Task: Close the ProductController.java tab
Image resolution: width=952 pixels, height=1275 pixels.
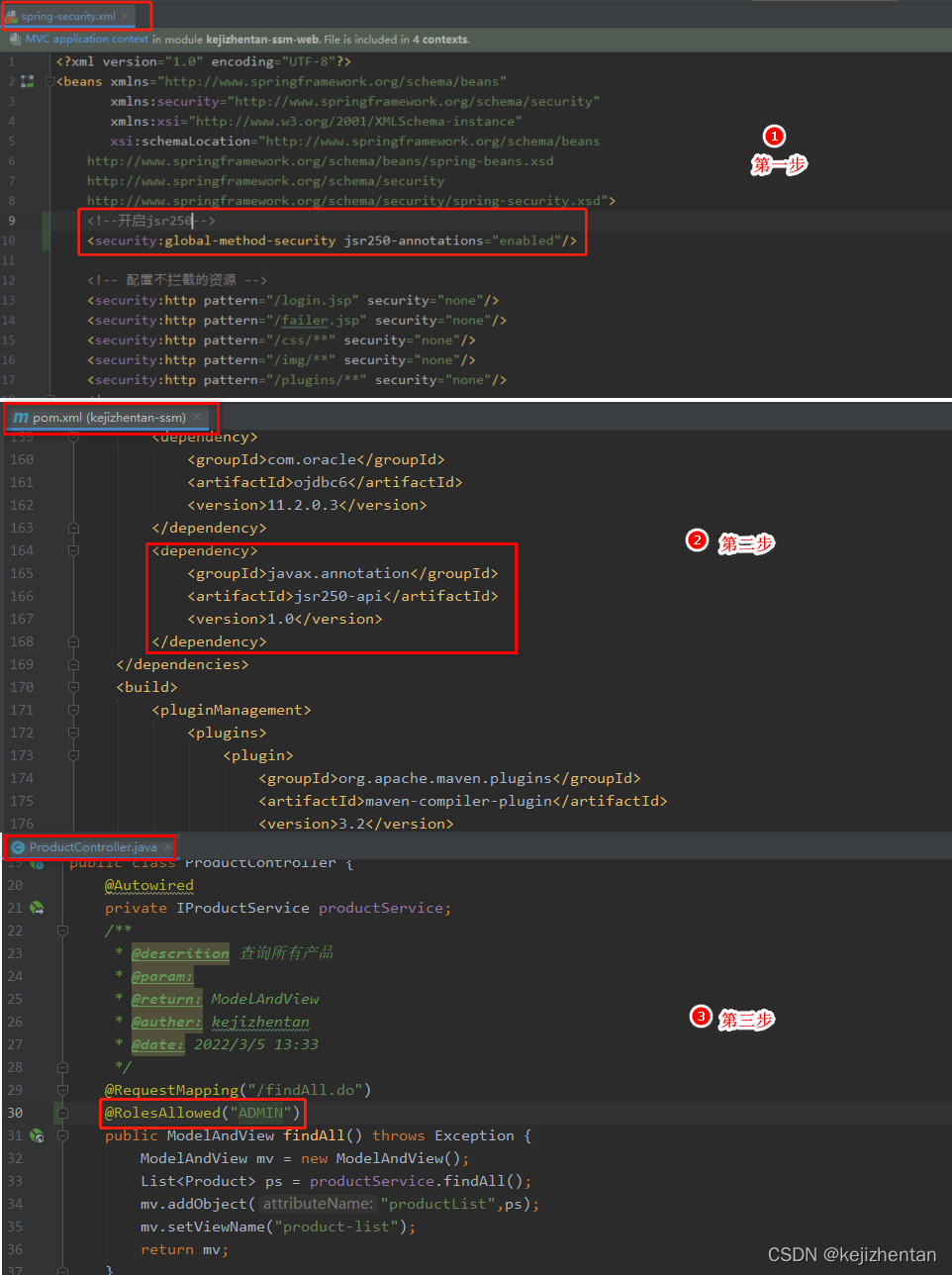Action: 167,847
